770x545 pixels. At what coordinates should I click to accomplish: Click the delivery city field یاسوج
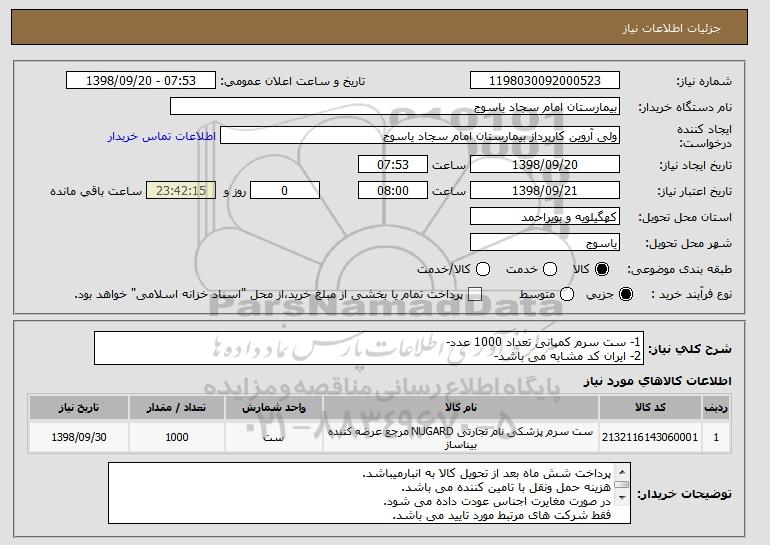(545, 243)
